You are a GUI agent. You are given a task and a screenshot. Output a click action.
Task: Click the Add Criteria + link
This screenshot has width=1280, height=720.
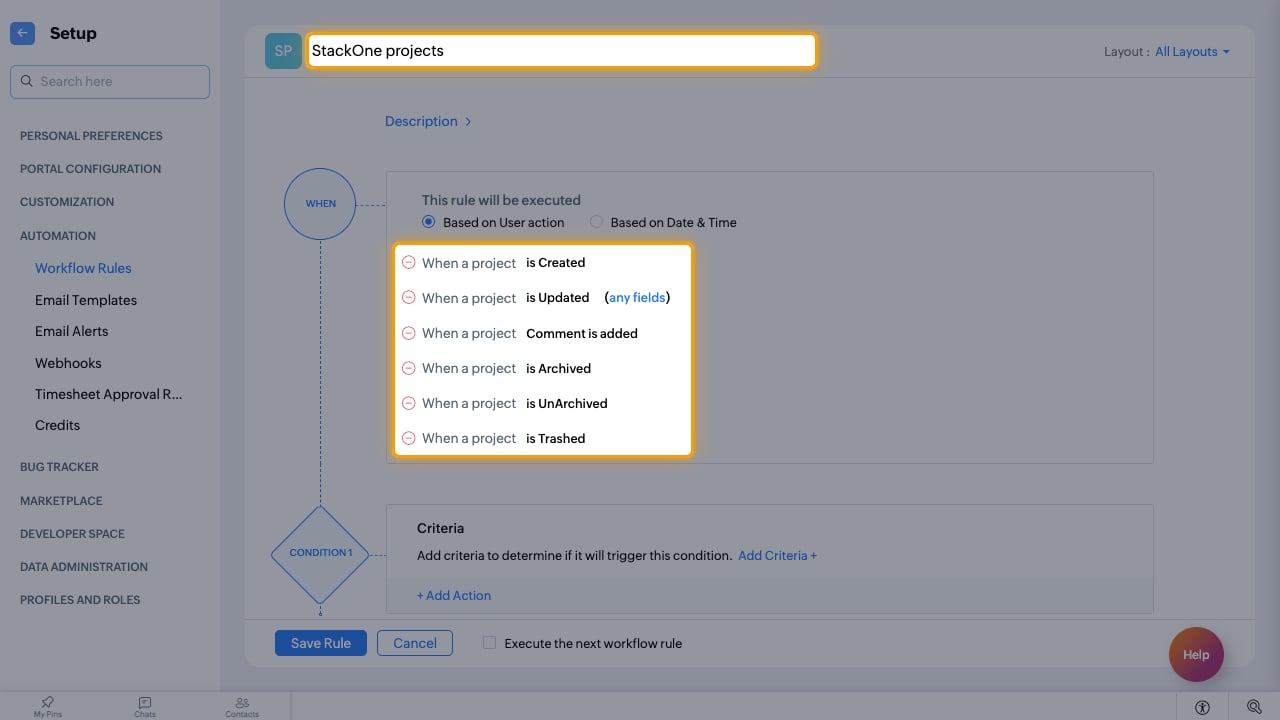coord(777,555)
